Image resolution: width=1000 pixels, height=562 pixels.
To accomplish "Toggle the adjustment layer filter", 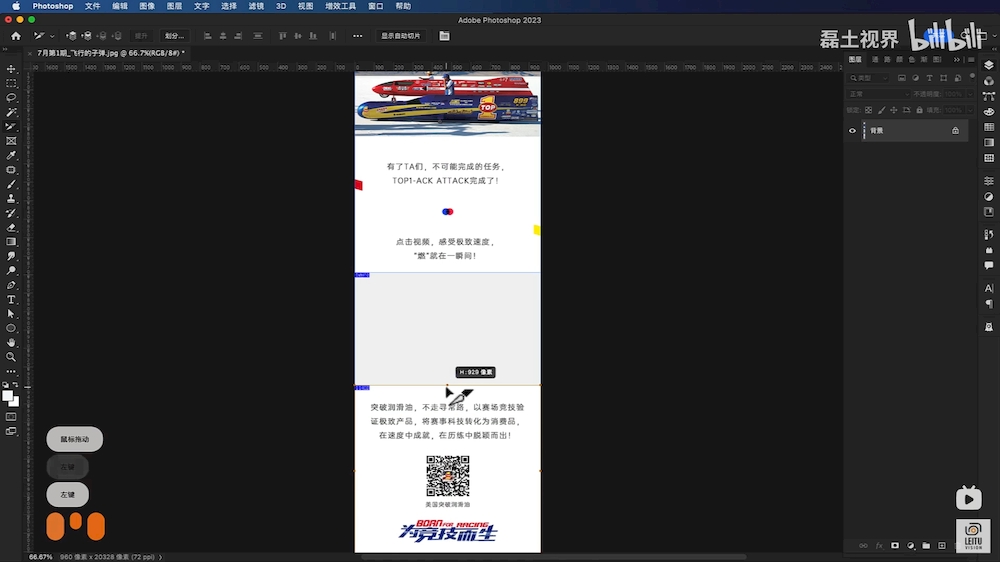I will pyautogui.click(x=916, y=78).
